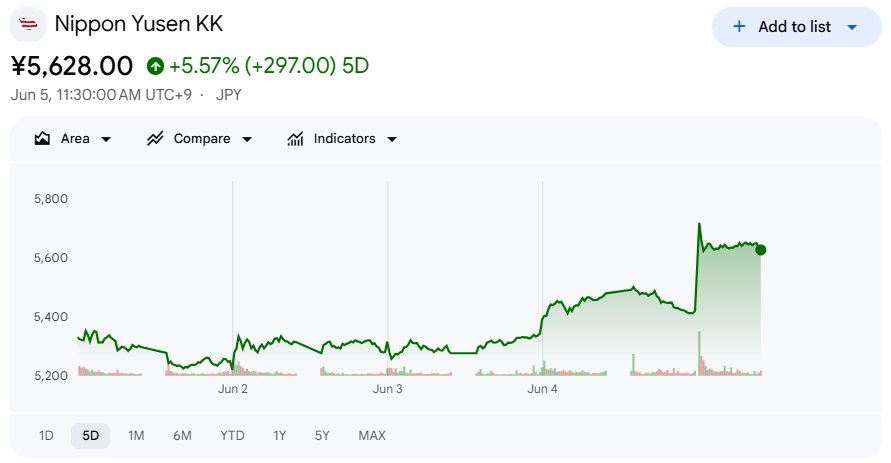Viewport: 891px width, 463px height.
Task: Click the 5,800 y-axis label
Action: [x=51, y=199]
